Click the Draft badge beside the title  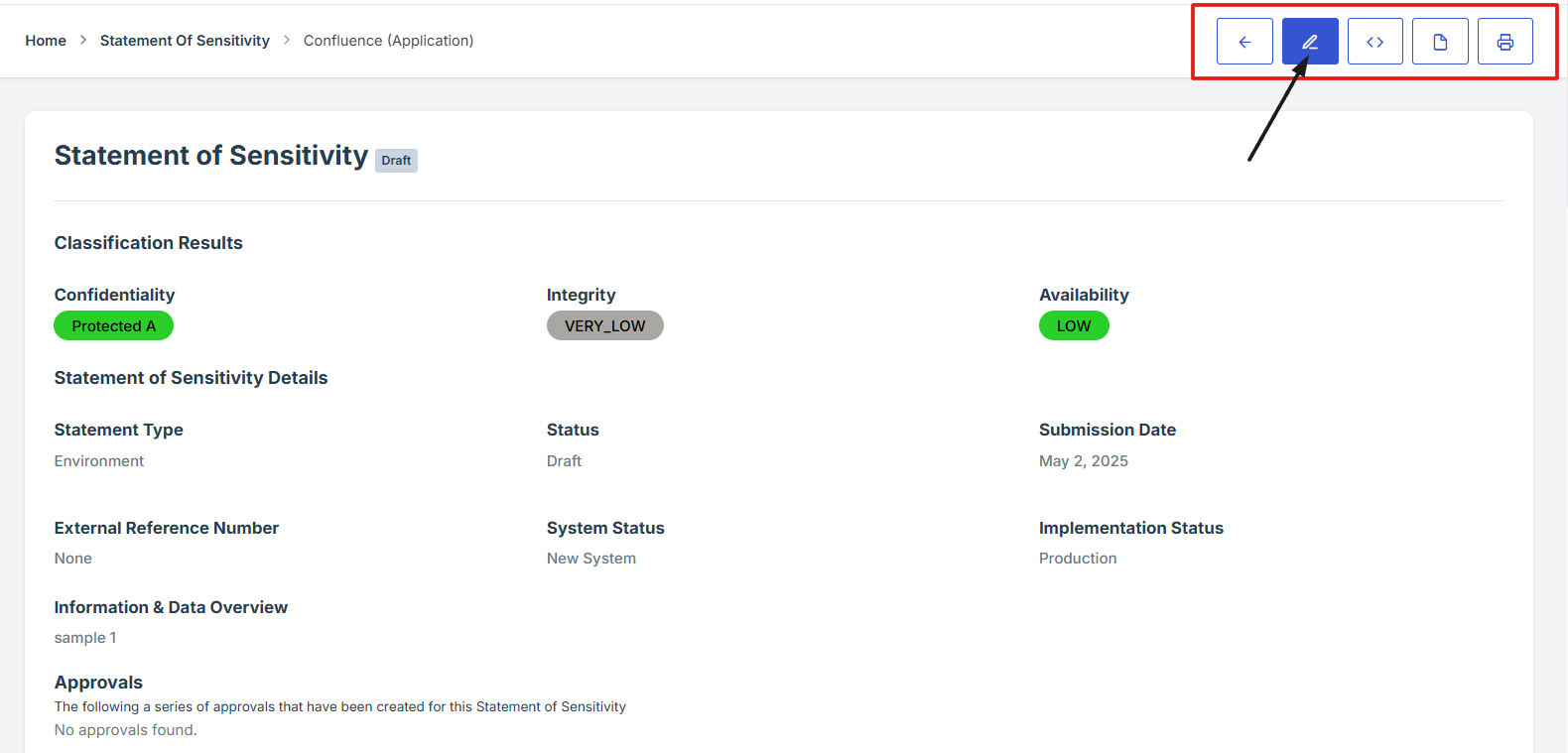(396, 161)
